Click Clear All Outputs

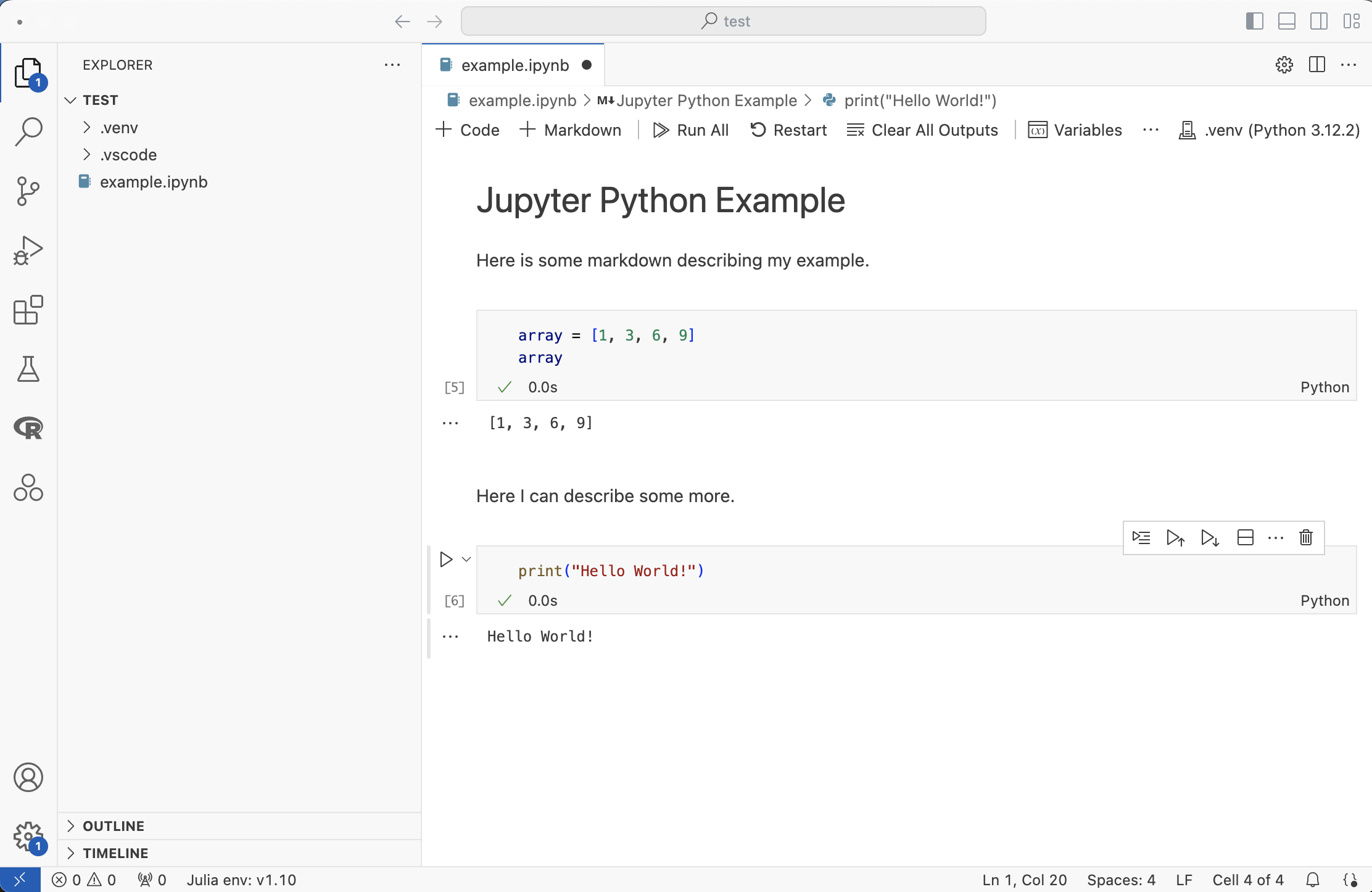(x=923, y=130)
